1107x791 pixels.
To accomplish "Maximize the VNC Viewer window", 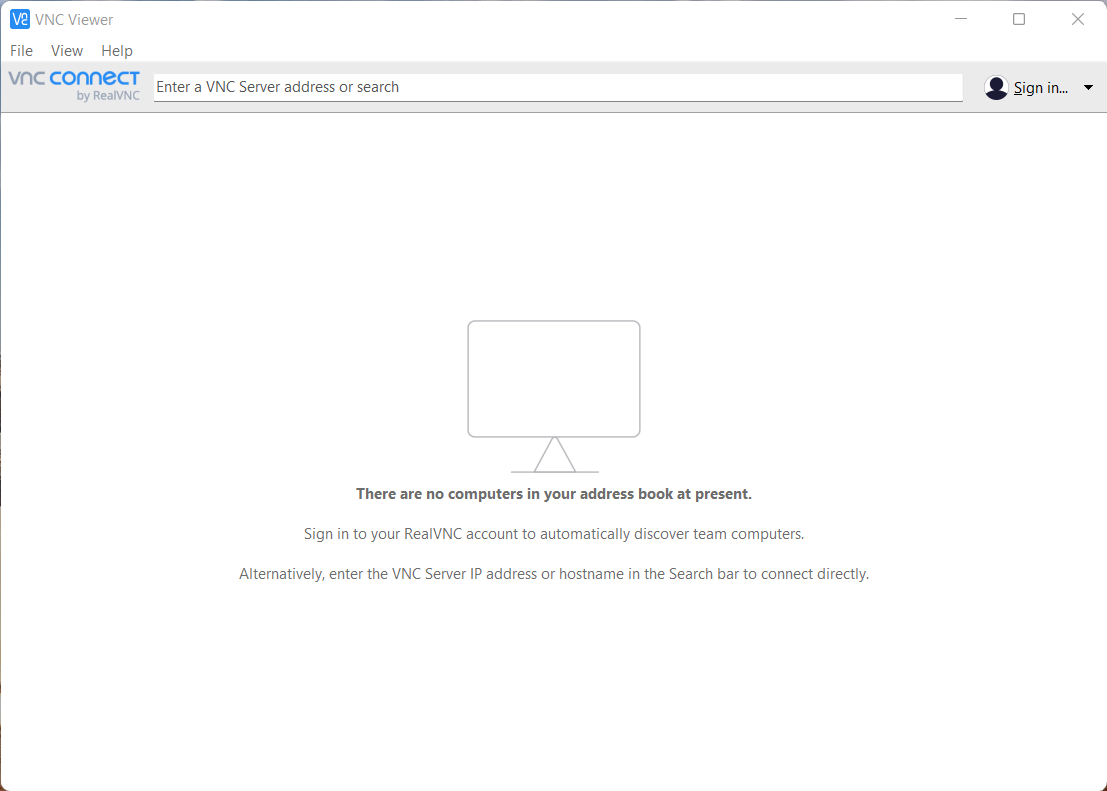I will (x=1019, y=19).
